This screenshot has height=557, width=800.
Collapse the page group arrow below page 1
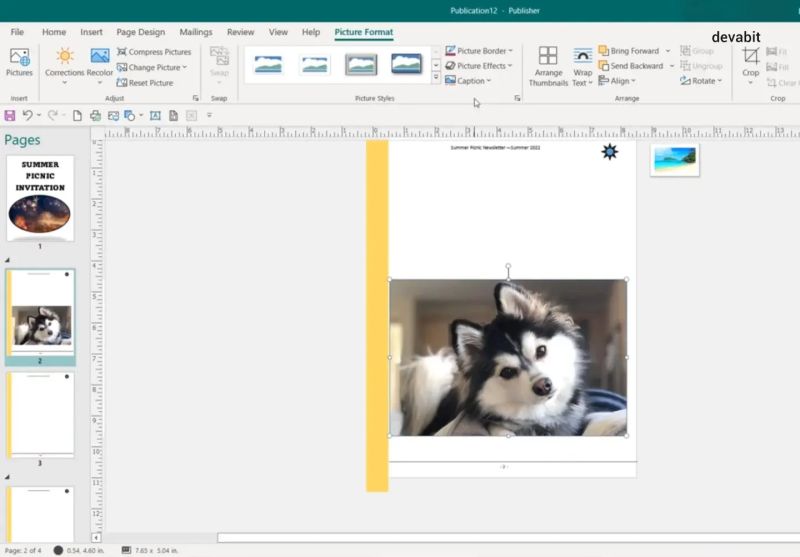tap(7, 260)
